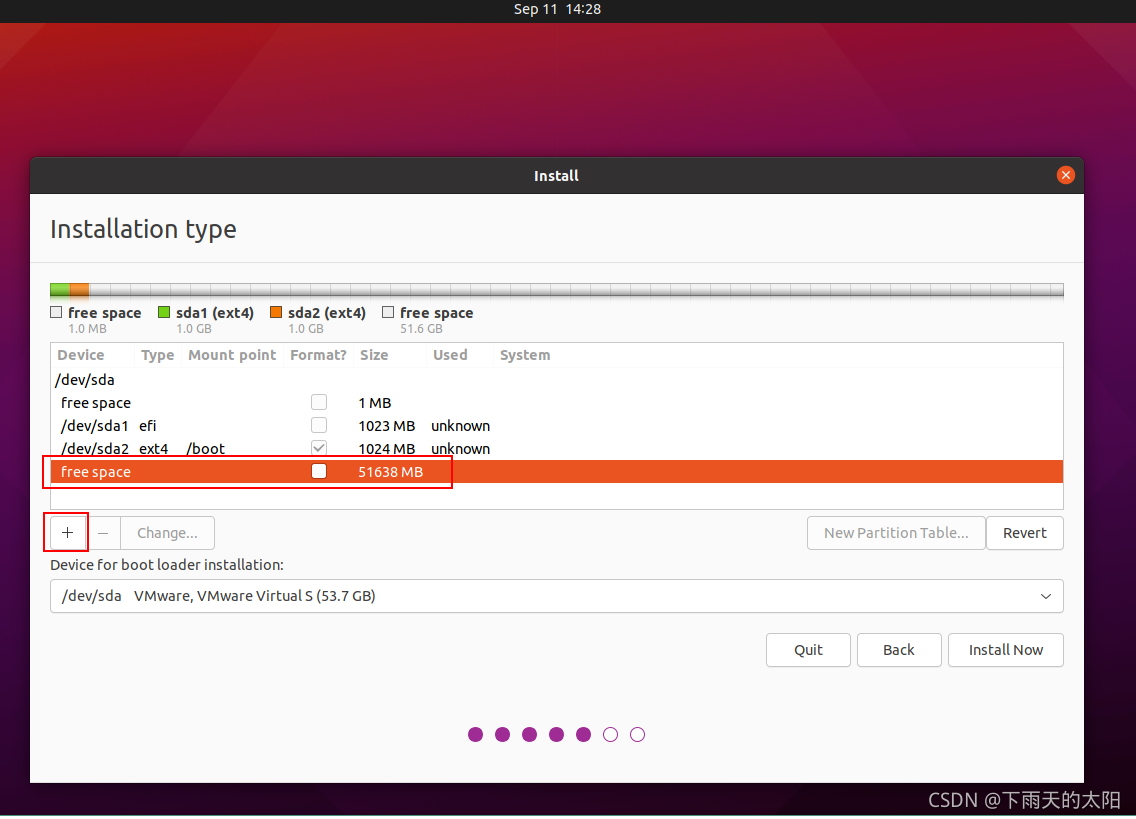Click the orange sda2 segment in the disk bar
The height and width of the screenshot is (819, 1136).
[80, 291]
